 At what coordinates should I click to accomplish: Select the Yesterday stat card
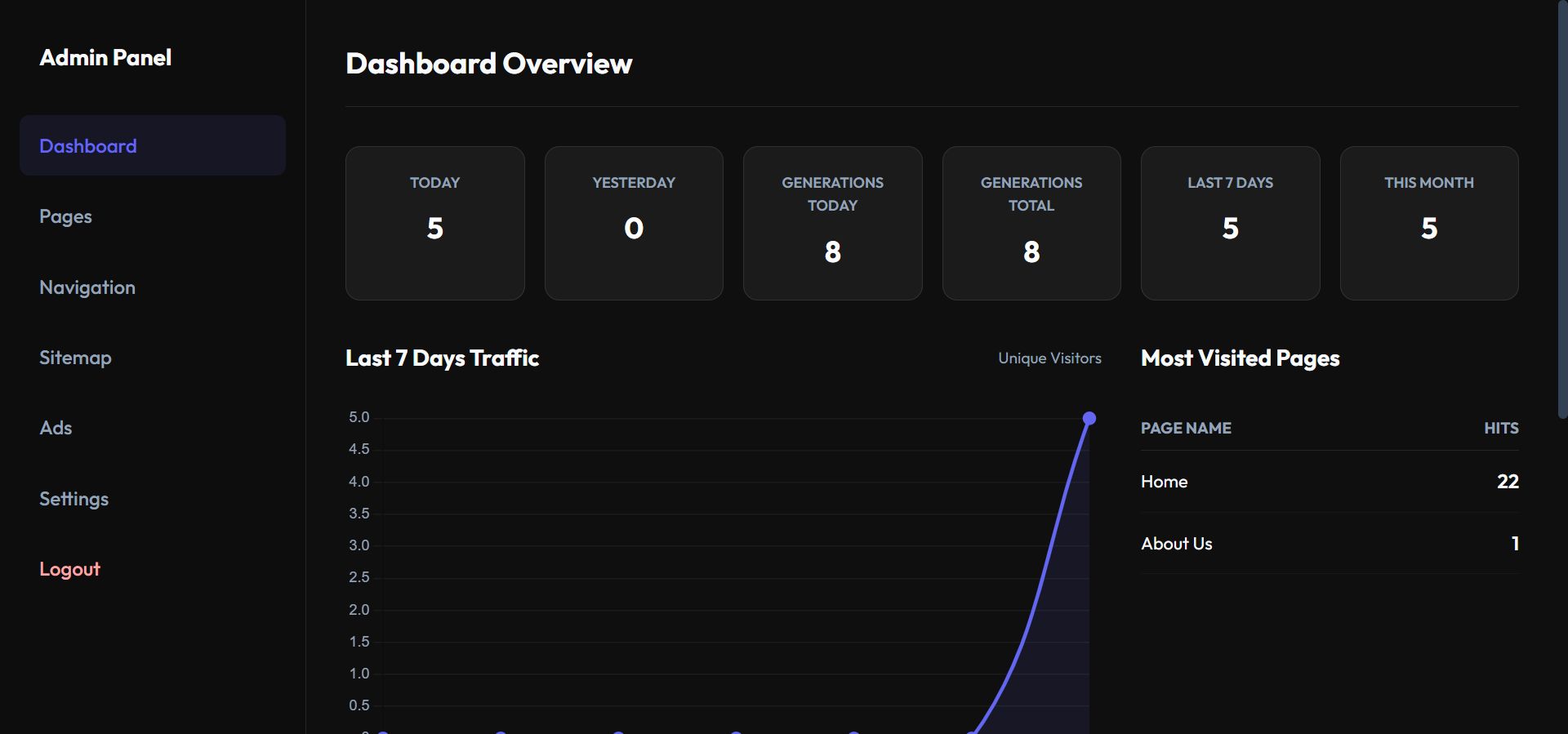coord(634,223)
